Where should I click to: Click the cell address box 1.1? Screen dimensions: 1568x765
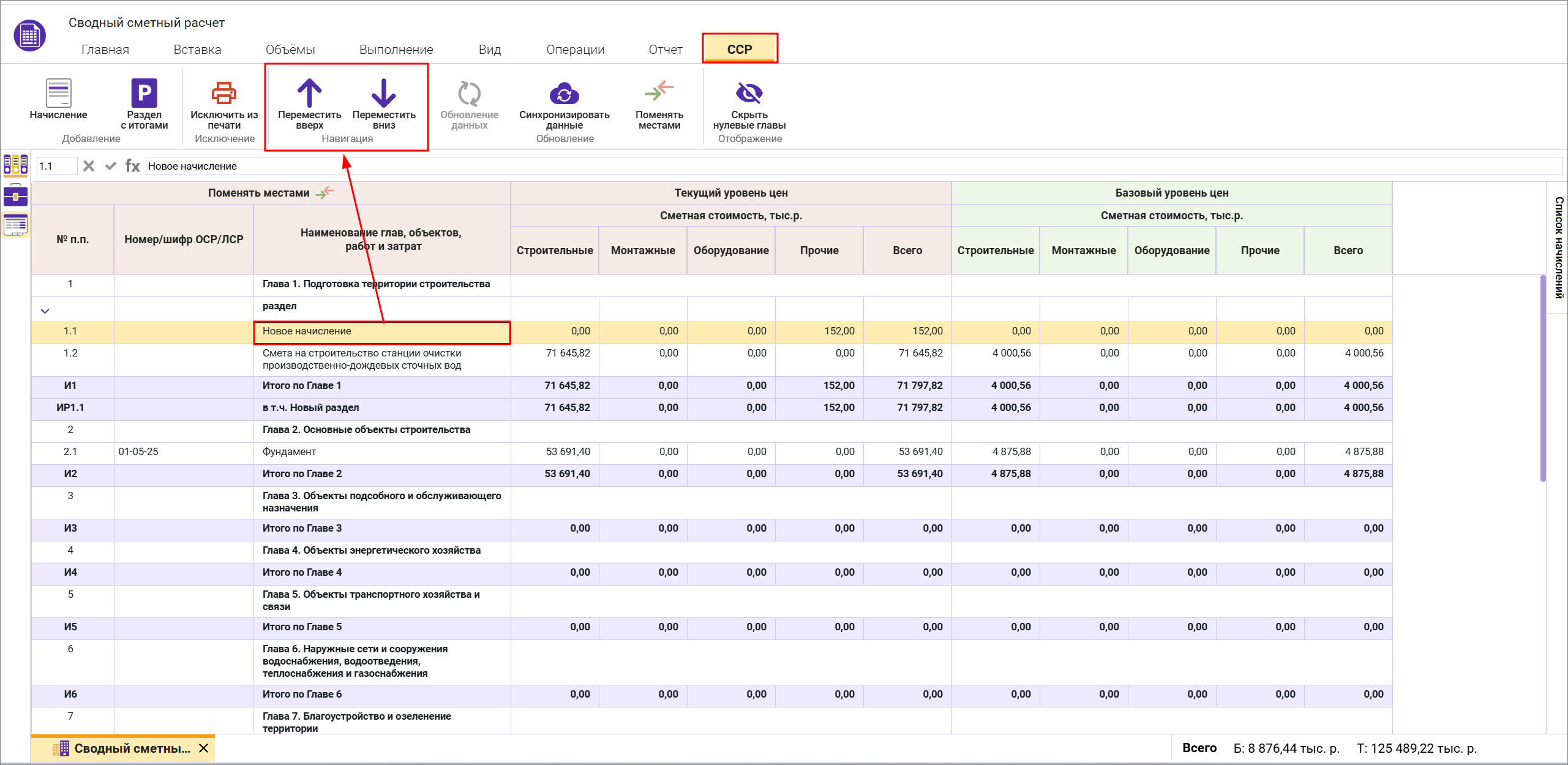(56, 166)
